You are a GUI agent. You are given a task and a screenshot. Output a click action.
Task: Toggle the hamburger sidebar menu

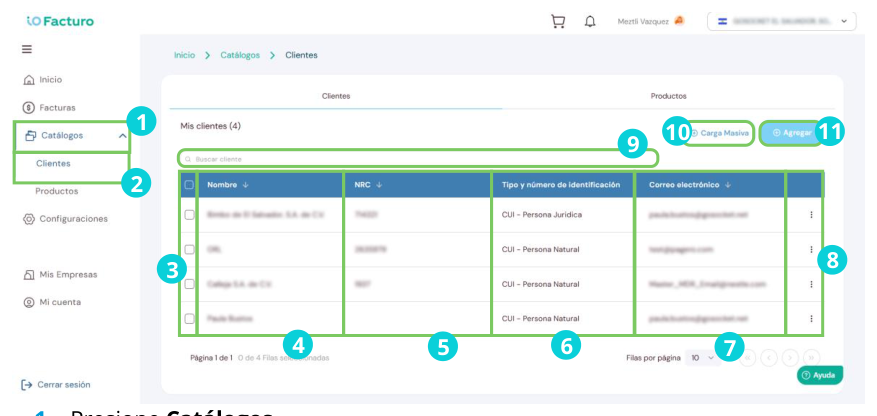click(27, 49)
